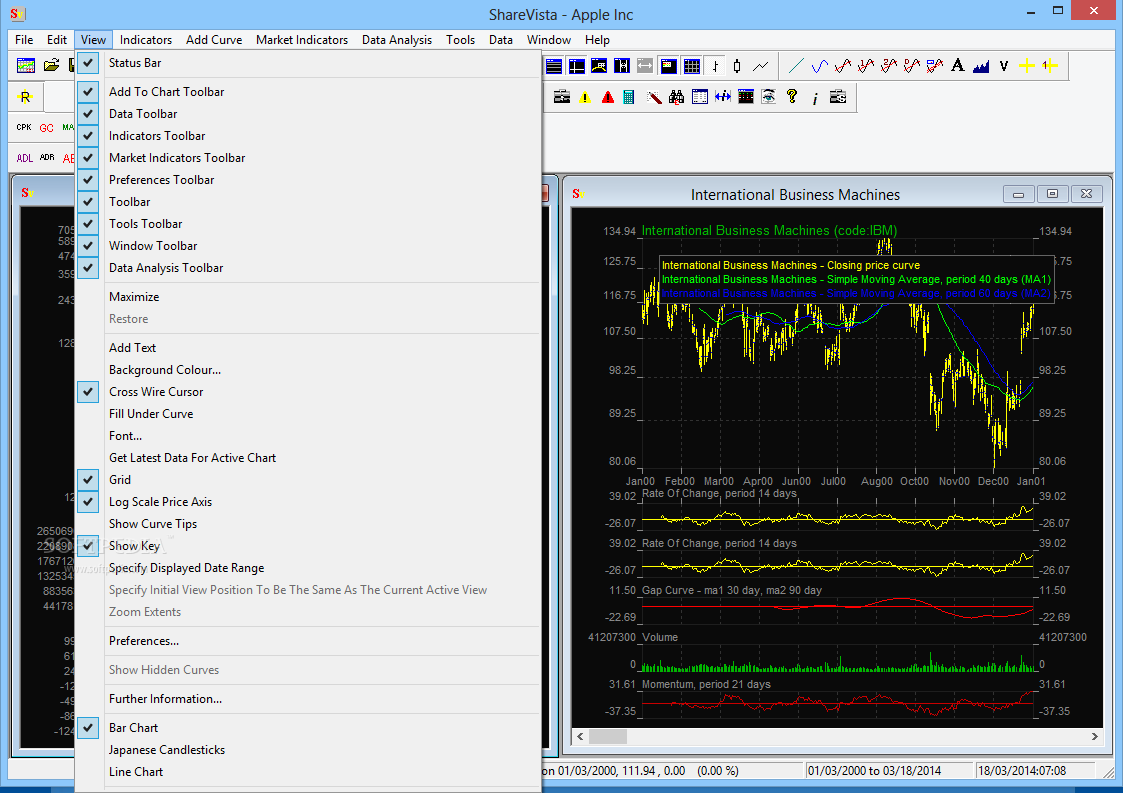
Task: Click the red alert triangle icon
Action: [x=608, y=97]
